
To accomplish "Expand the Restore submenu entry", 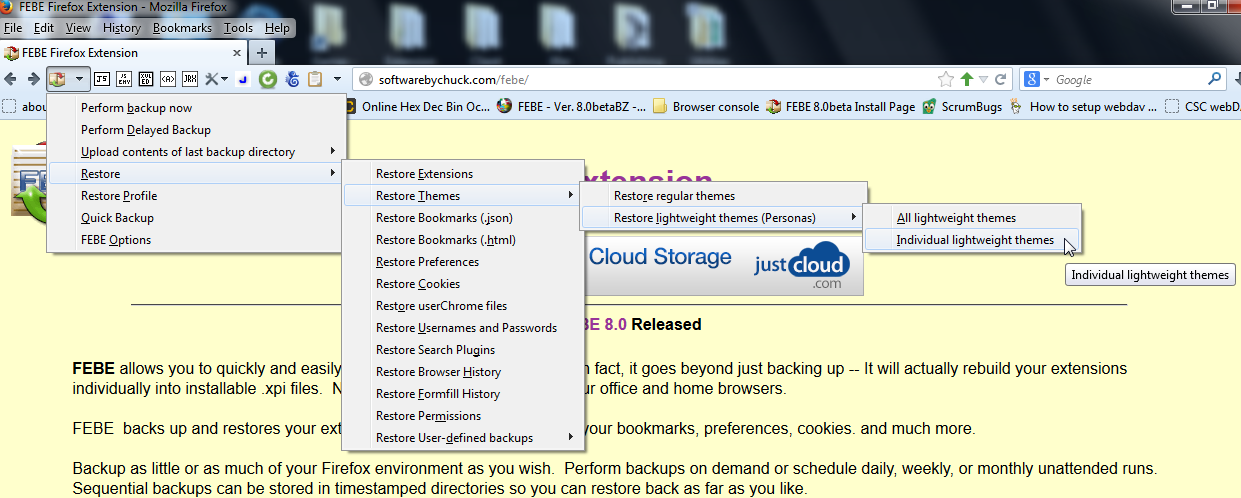I will pos(197,174).
